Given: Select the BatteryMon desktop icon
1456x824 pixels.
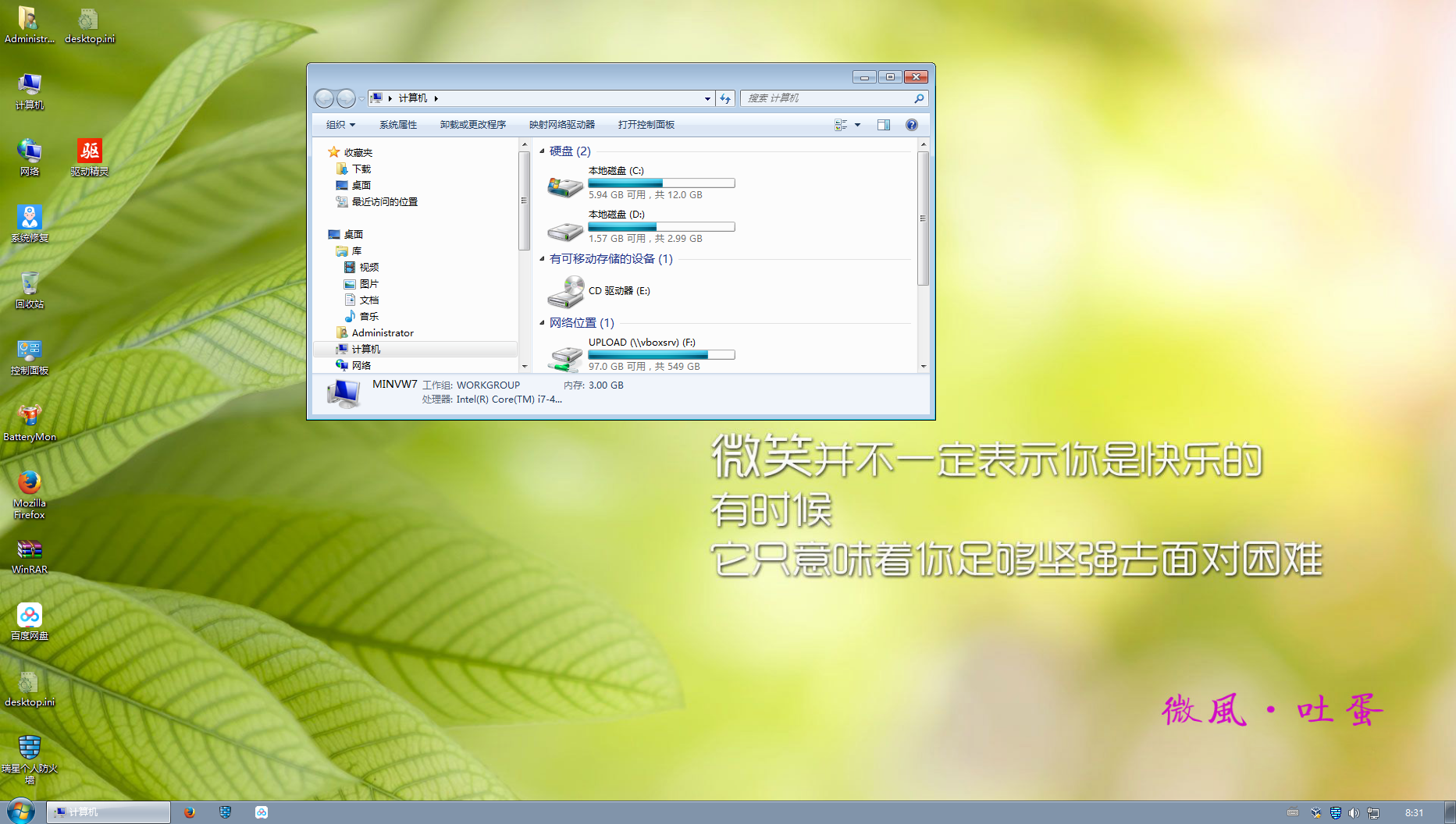Looking at the screenshot, I should pyautogui.click(x=30, y=423).
